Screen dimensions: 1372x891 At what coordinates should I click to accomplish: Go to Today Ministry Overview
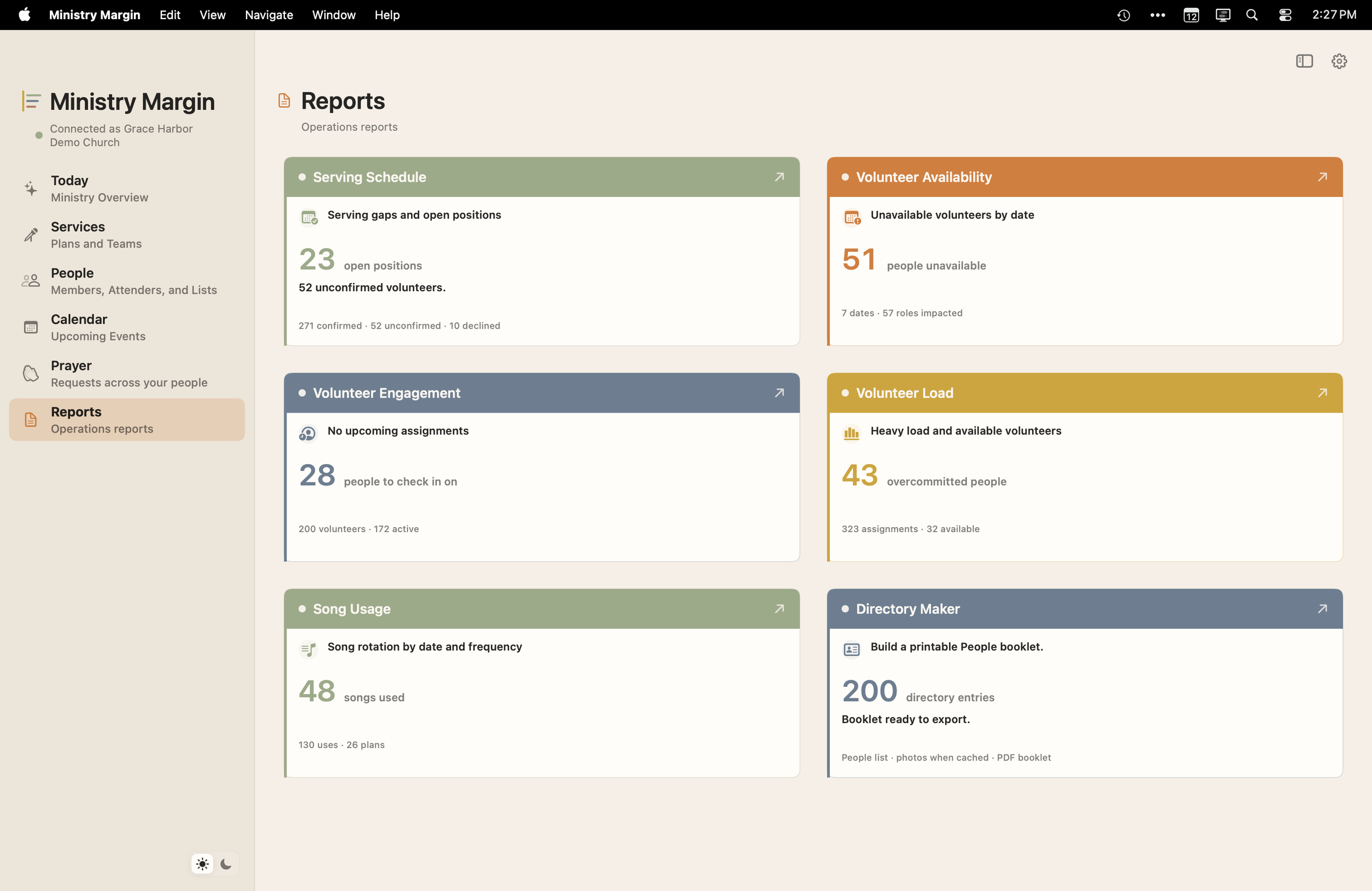pos(127,188)
